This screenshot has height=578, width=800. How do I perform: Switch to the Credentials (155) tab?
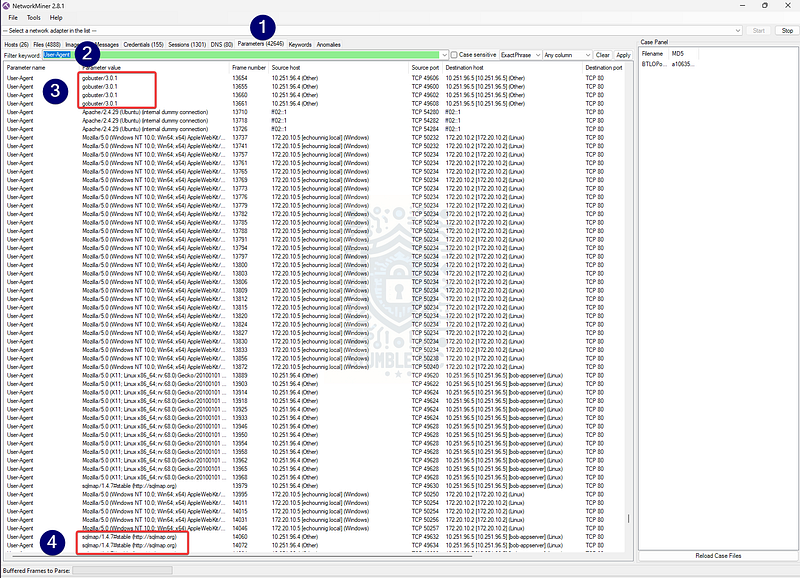[x=143, y=45]
